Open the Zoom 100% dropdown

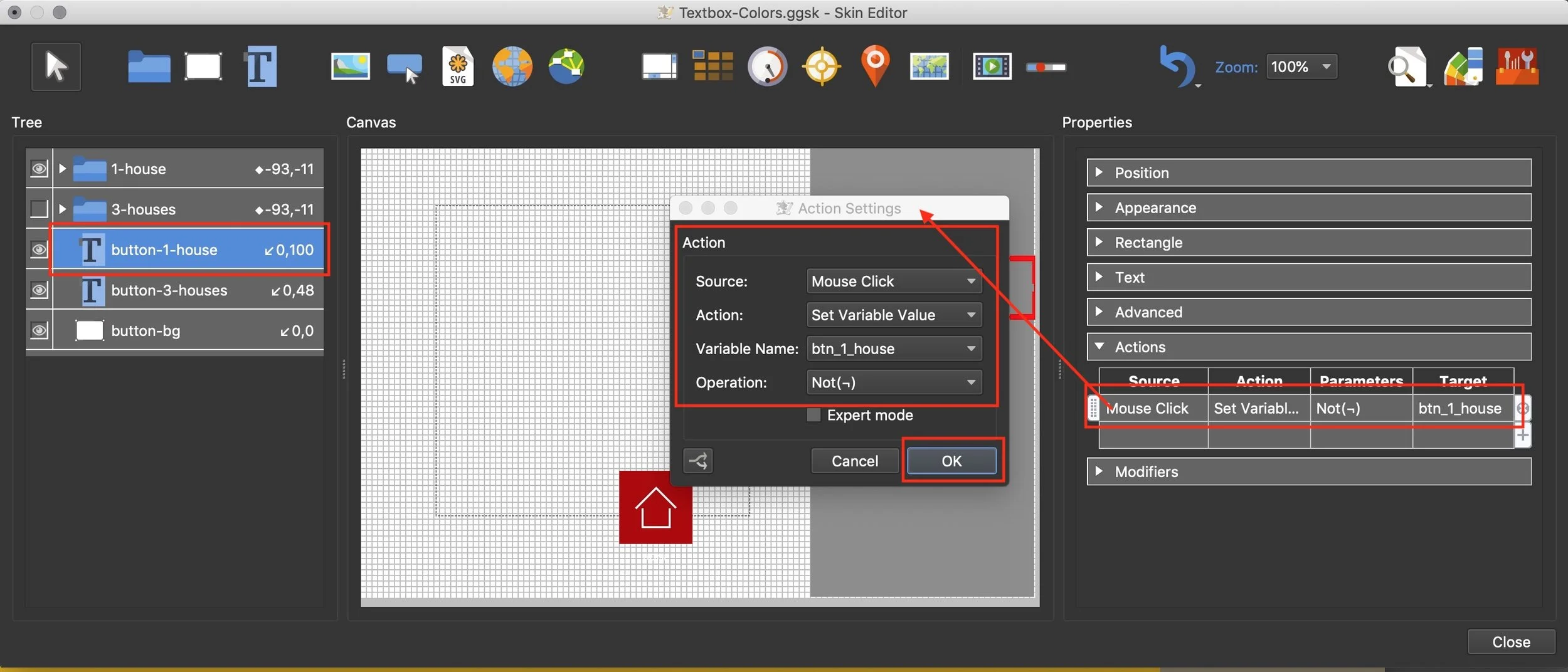click(x=1301, y=66)
